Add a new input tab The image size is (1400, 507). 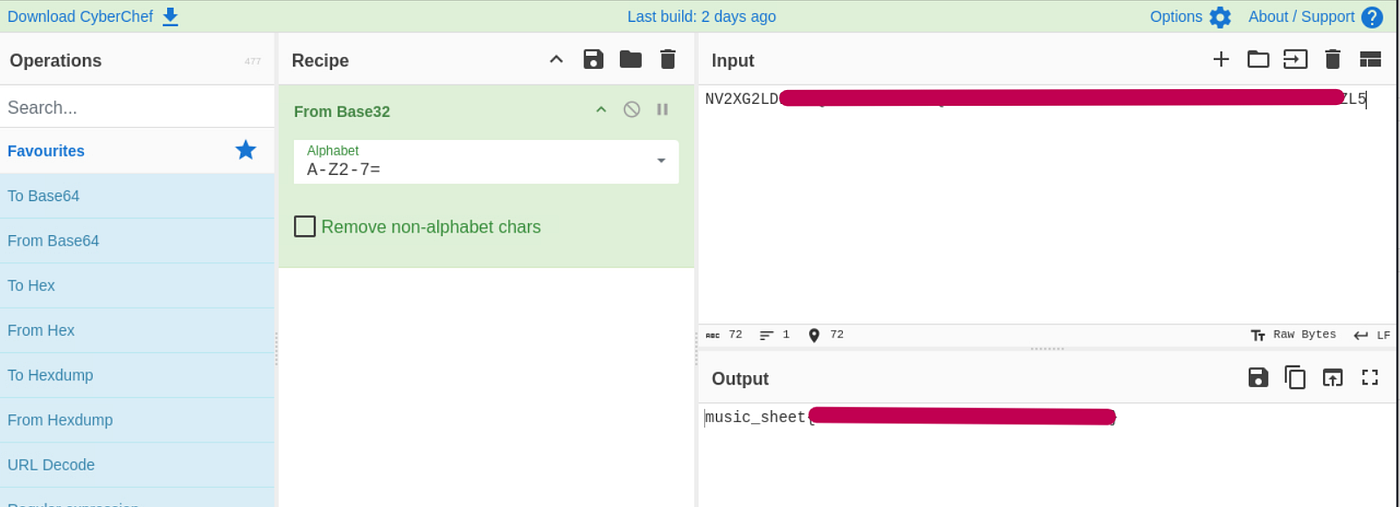[x=1221, y=59]
